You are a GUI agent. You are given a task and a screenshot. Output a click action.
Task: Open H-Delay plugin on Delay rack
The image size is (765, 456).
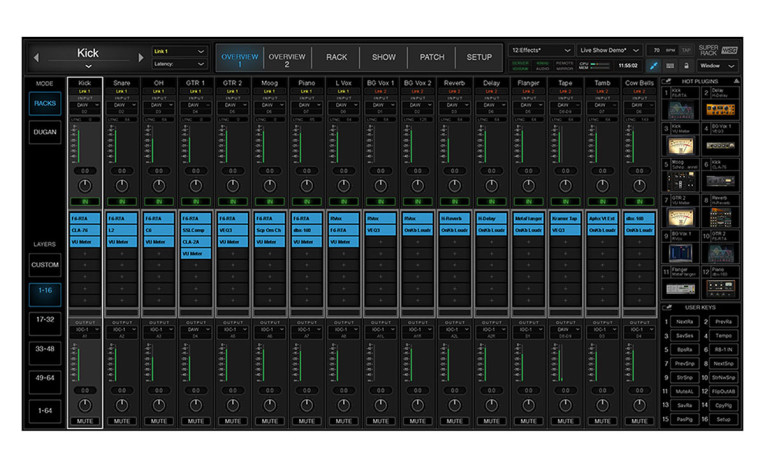491,218
